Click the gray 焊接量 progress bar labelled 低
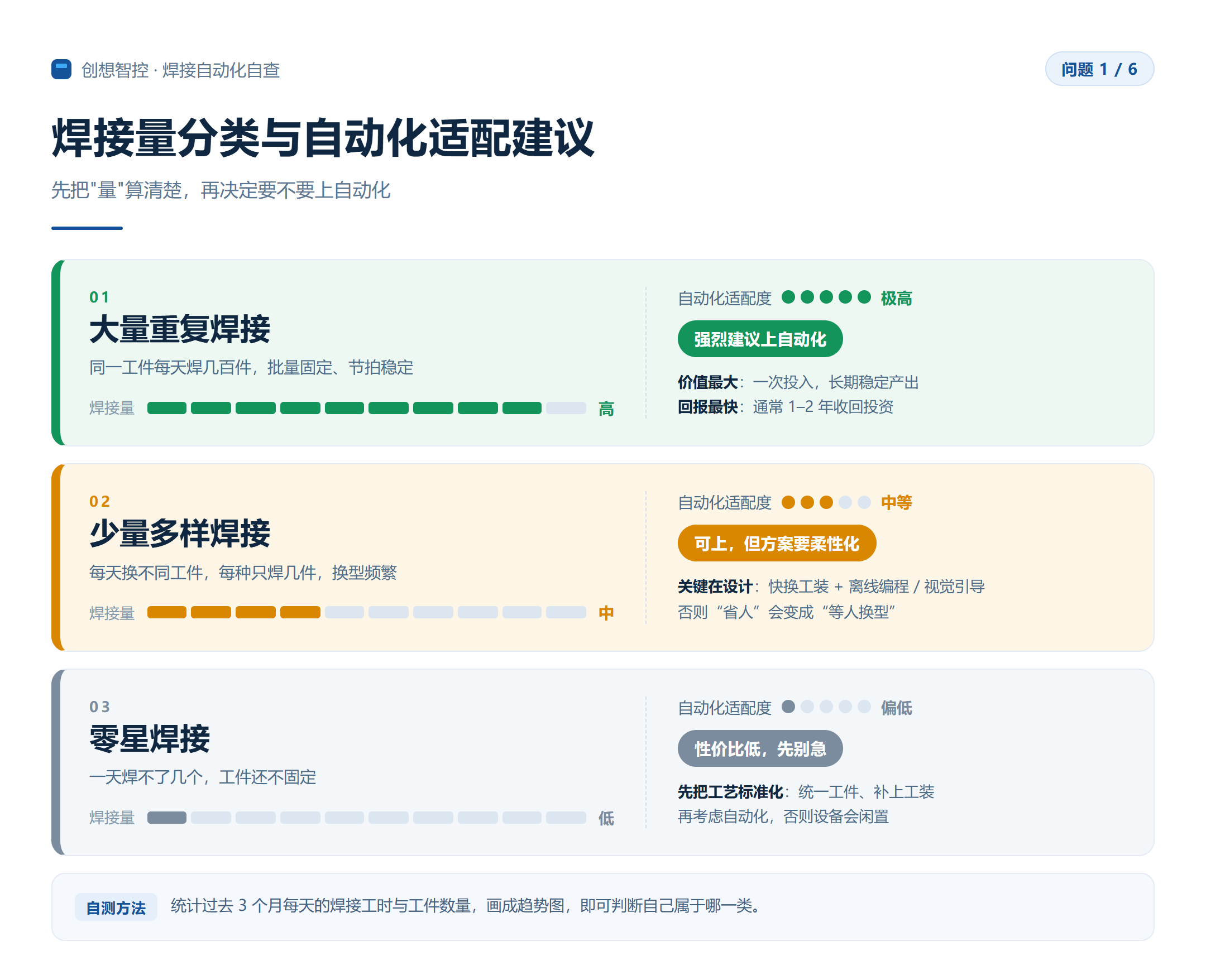Screen dimensions: 1206x980 (366, 818)
